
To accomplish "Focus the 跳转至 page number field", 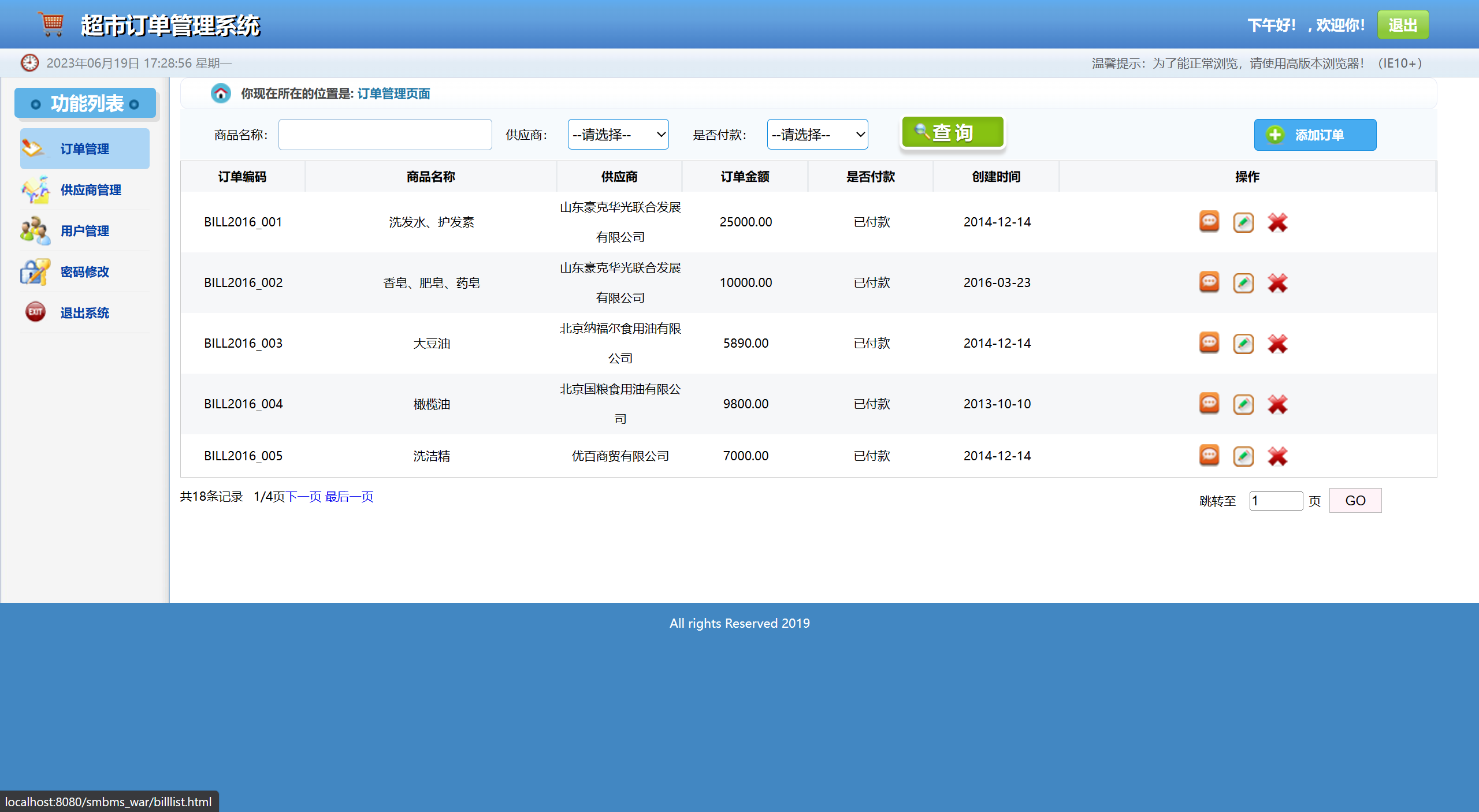I will [x=1276, y=501].
